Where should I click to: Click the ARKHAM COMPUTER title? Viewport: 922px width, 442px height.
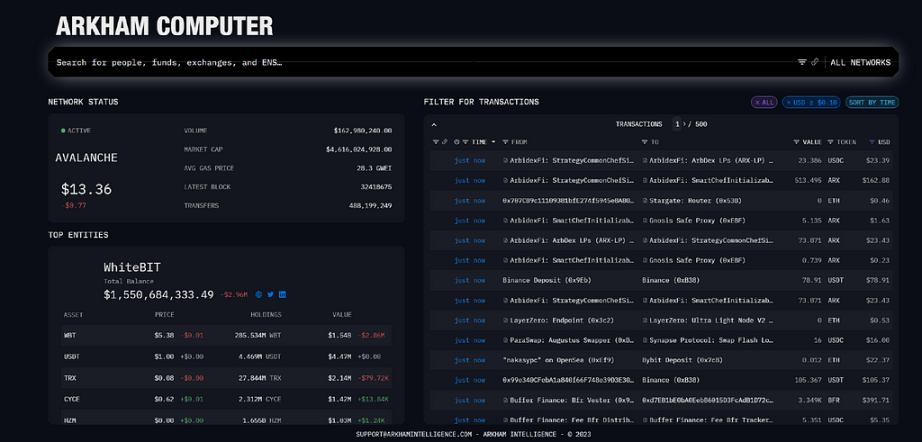(x=164, y=26)
